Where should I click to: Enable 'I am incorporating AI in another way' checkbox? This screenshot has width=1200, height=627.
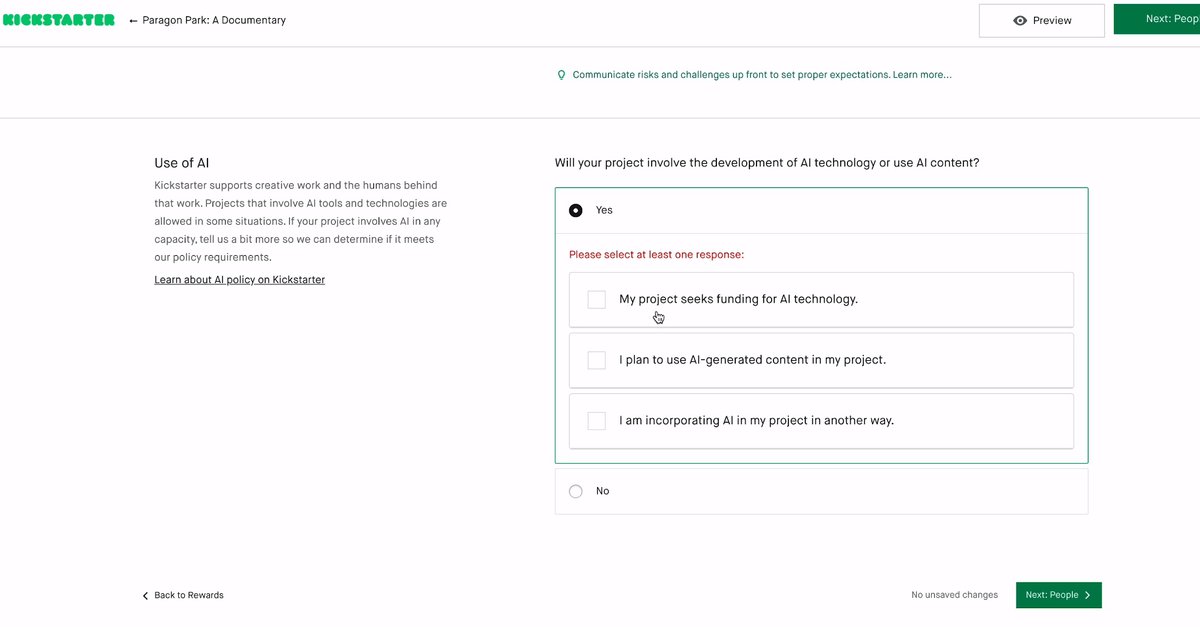[597, 421]
